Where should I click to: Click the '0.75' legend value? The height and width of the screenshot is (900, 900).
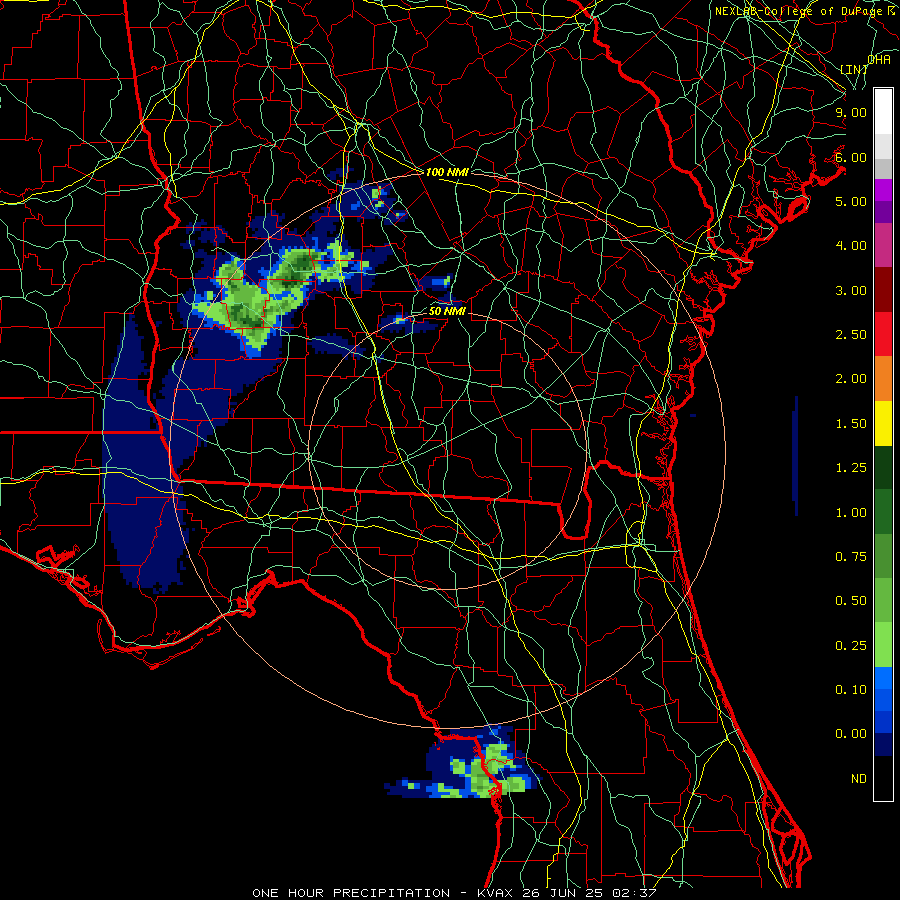(851, 557)
